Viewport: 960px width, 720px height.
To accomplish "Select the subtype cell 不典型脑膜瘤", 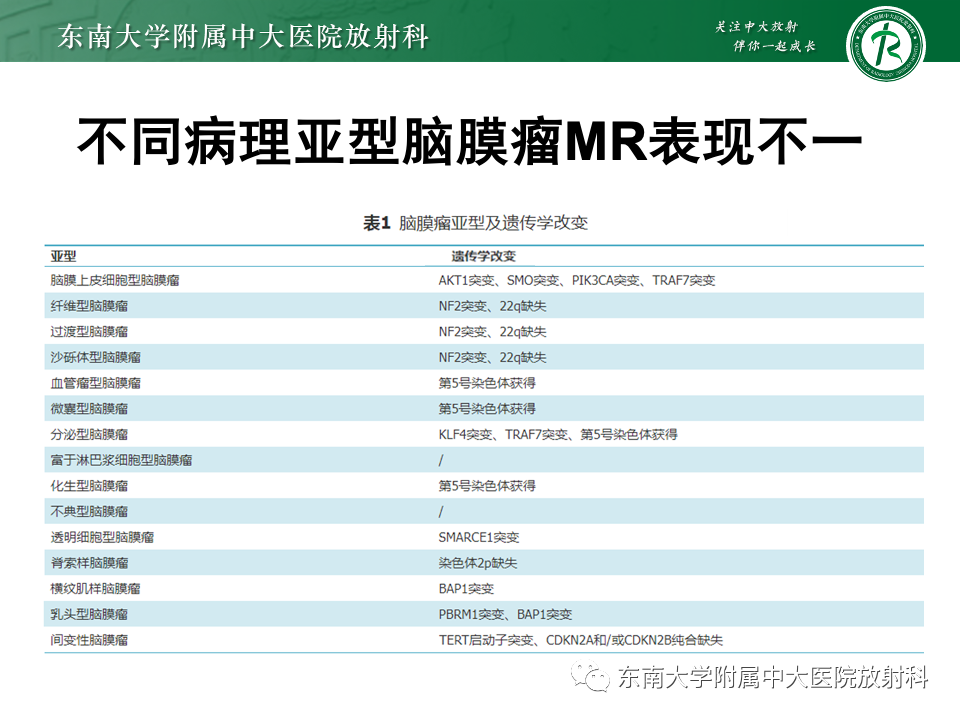I will [x=89, y=512].
